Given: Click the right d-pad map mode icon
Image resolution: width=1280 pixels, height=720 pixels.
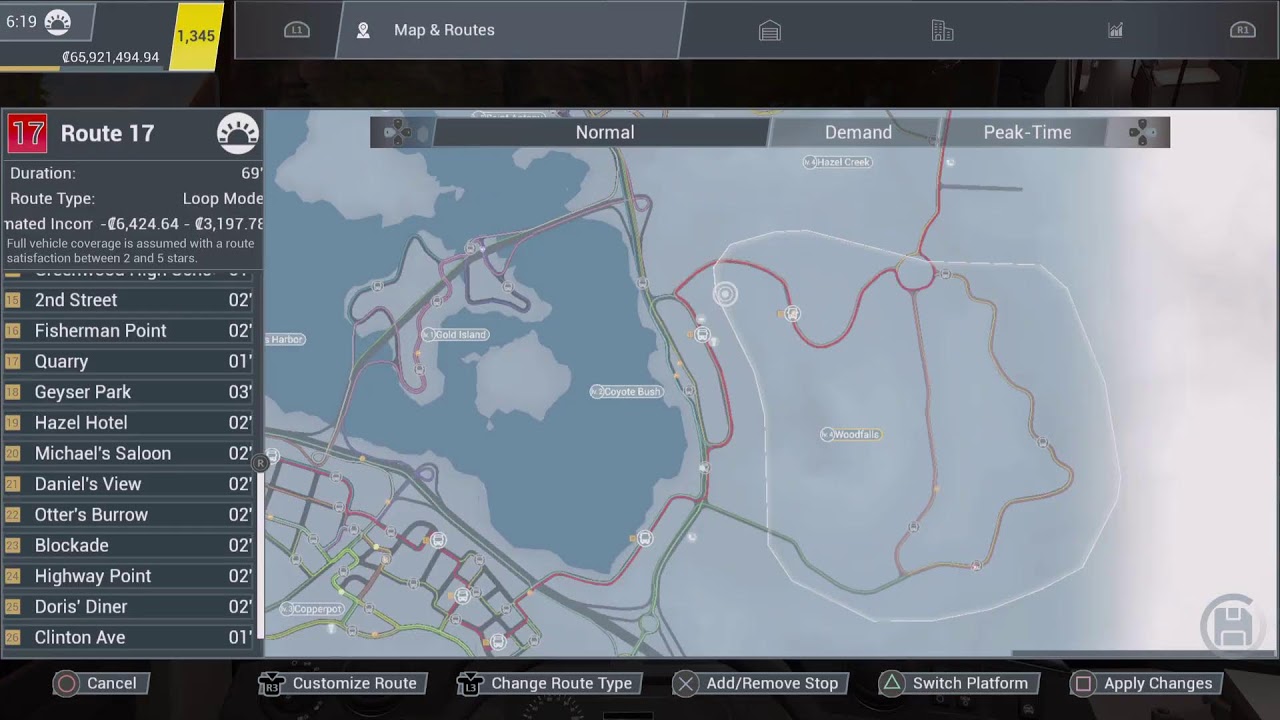Looking at the screenshot, I should pos(1143,132).
